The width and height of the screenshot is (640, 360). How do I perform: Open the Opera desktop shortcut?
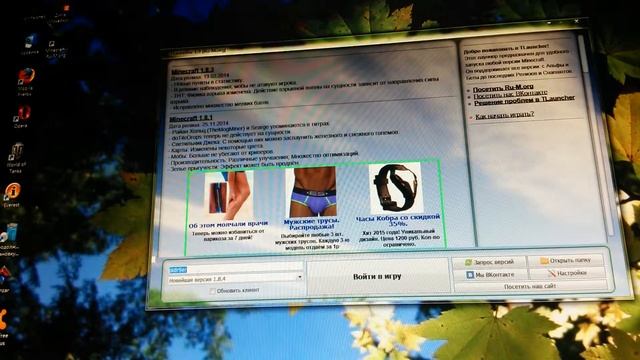[x=23, y=113]
